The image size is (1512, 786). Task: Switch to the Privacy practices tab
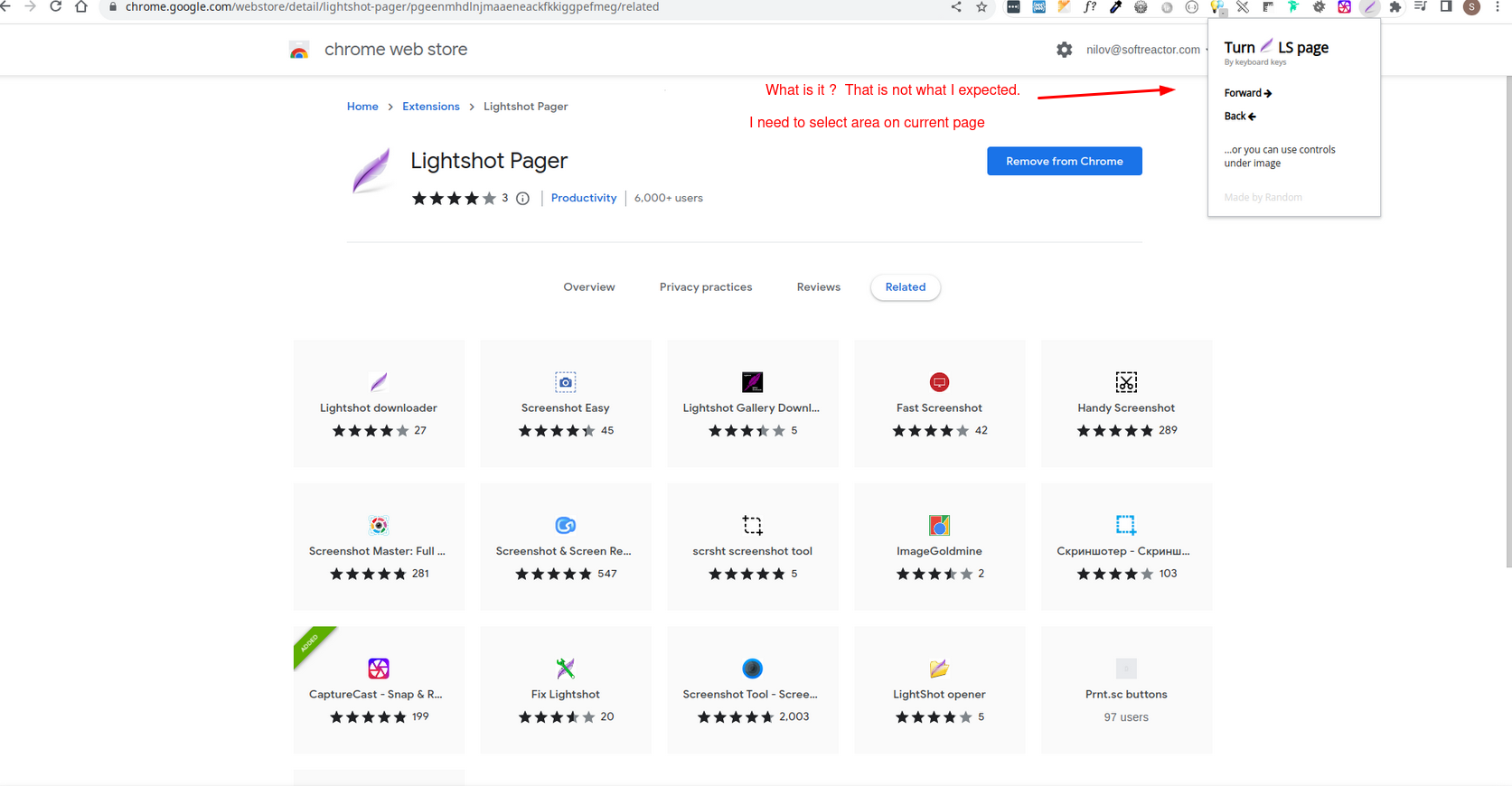pyautogui.click(x=706, y=287)
